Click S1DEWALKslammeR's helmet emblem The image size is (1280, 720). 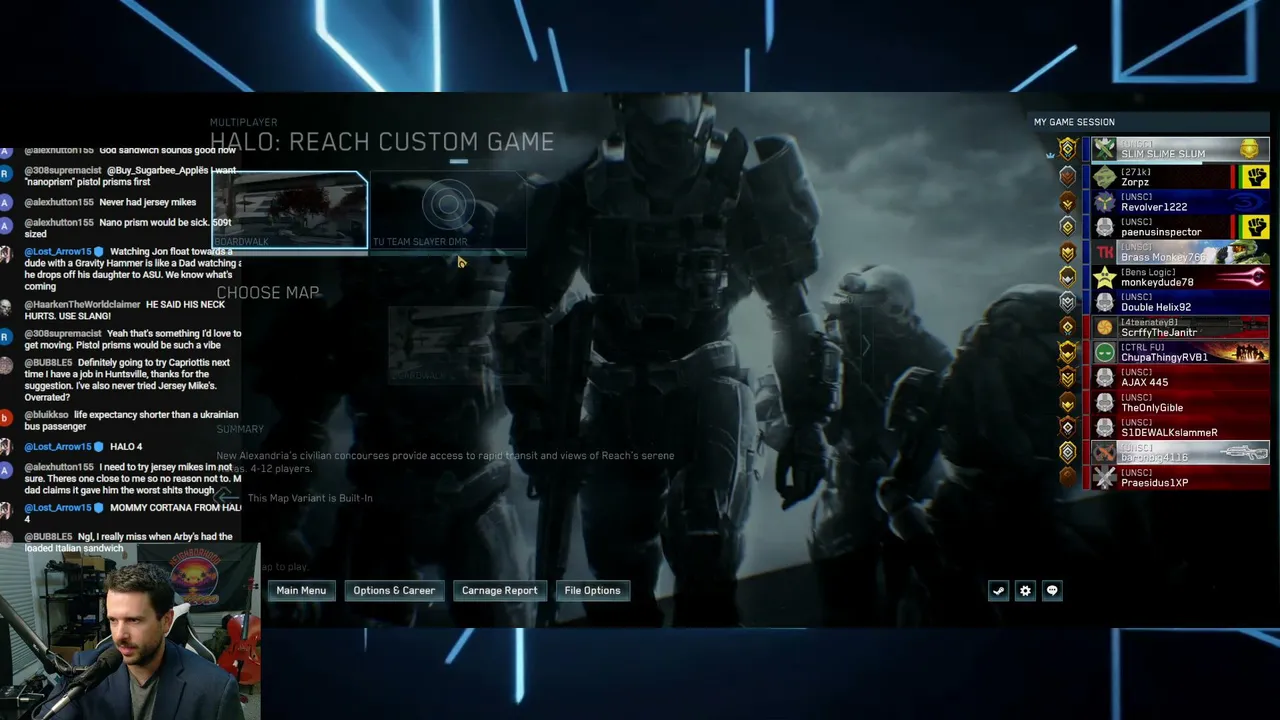pyautogui.click(x=1104, y=427)
